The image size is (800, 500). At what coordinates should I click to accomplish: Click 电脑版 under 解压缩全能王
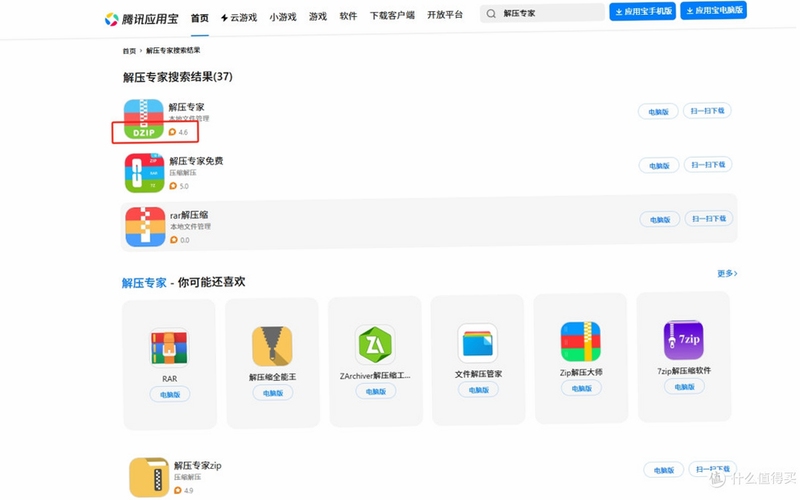coord(273,393)
